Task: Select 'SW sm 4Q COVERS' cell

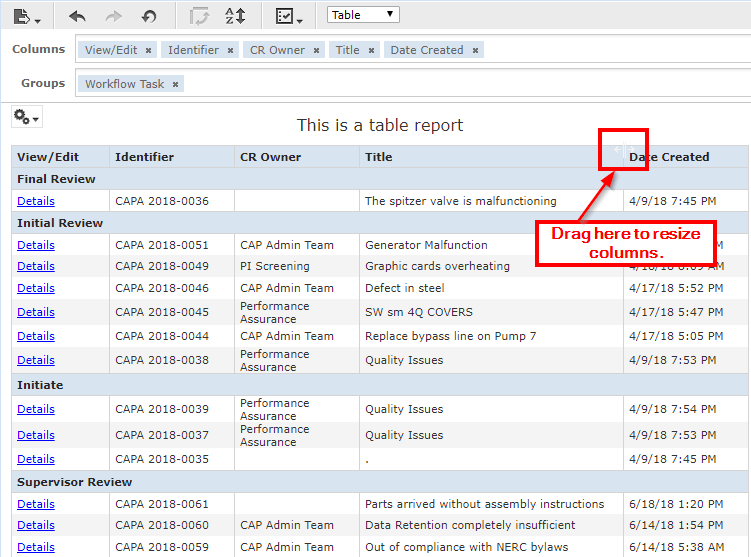Action: [x=491, y=312]
